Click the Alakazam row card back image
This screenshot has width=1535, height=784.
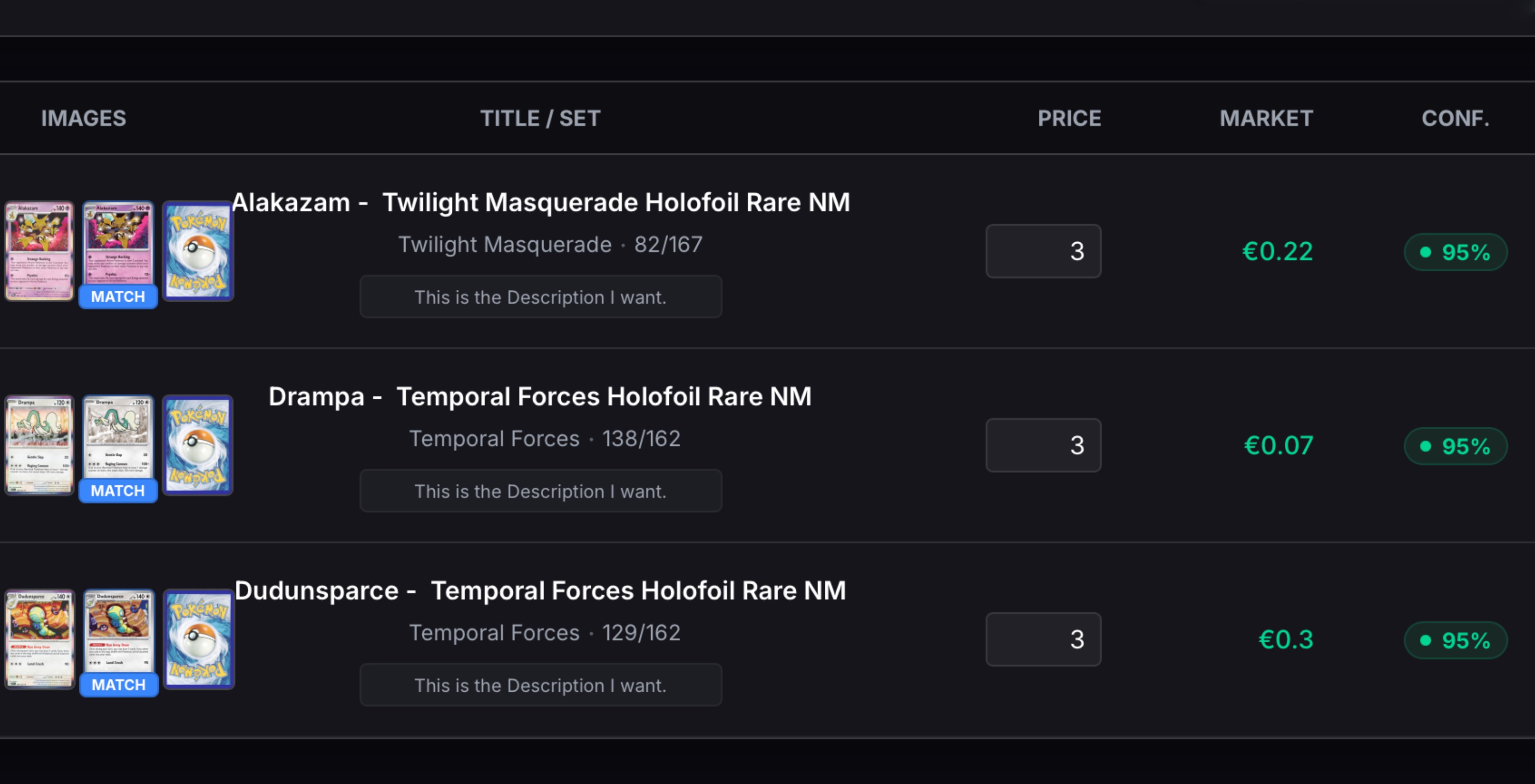(198, 250)
